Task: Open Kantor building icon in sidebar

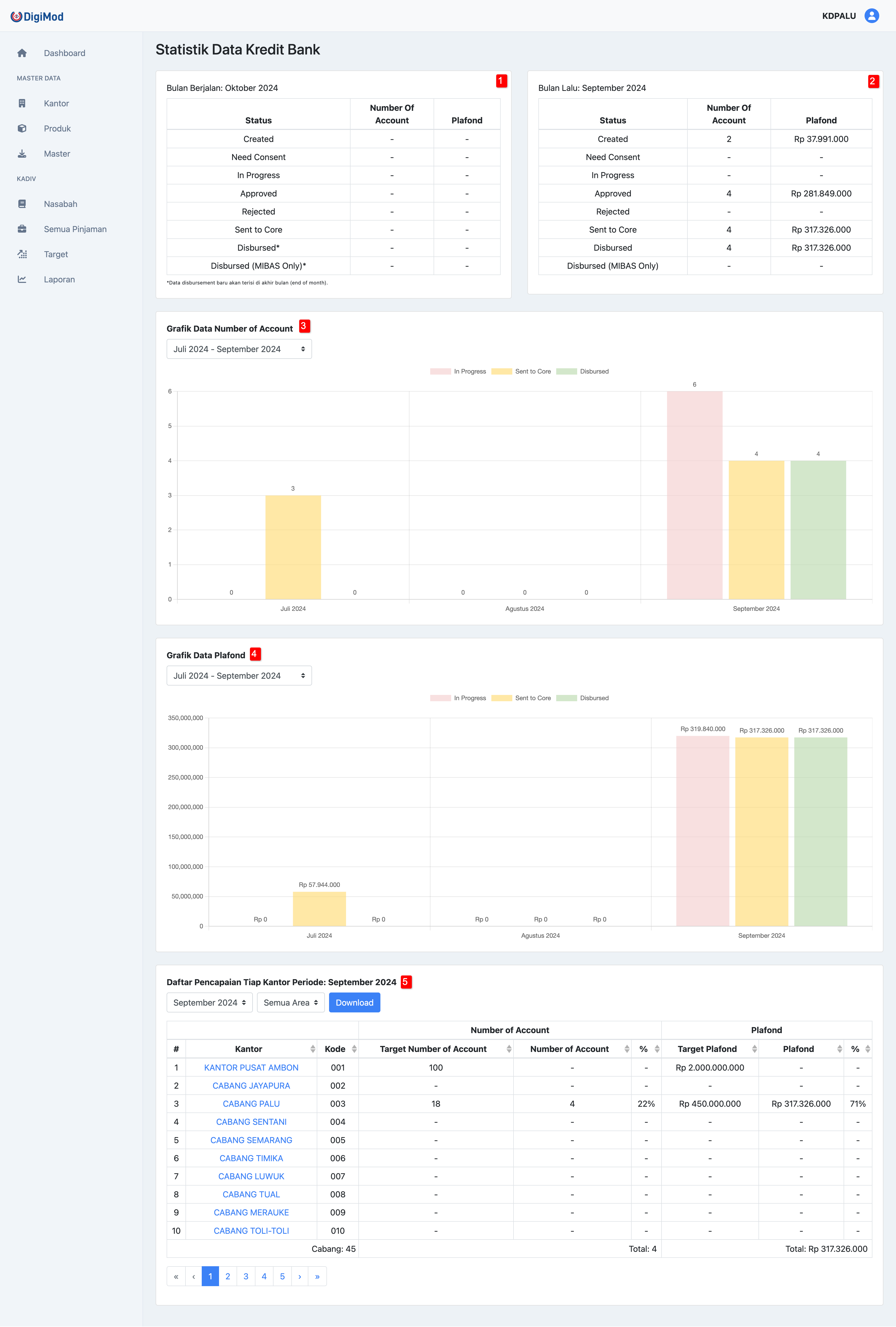Action: coord(22,103)
